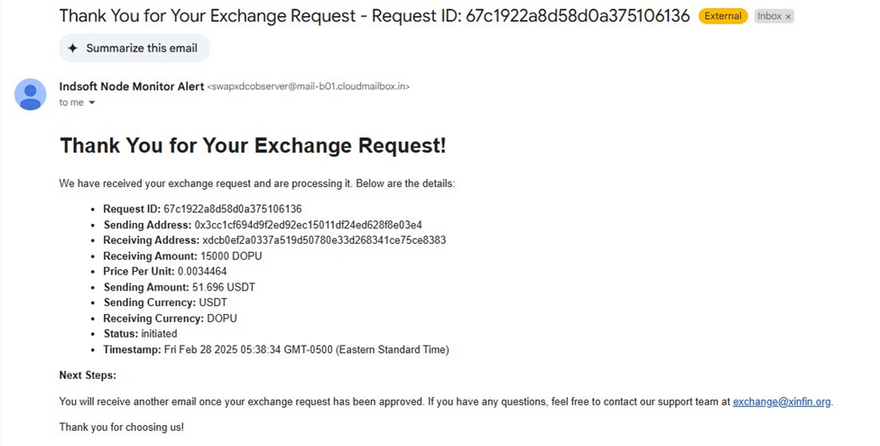Click the sender profile avatar icon
This screenshot has height=446, width=880.
click(30, 94)
